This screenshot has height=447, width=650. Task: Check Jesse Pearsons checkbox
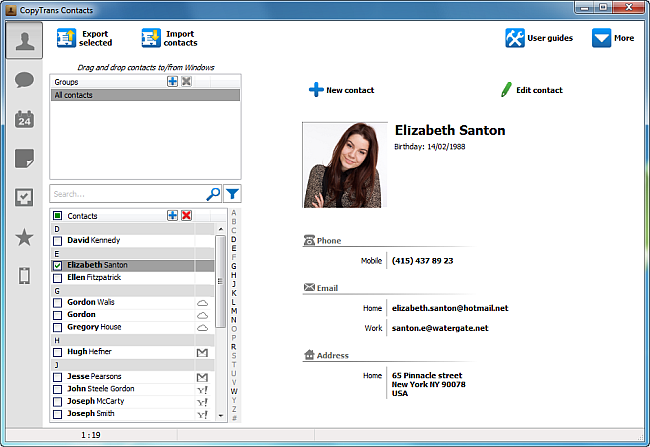coord(58,377)
